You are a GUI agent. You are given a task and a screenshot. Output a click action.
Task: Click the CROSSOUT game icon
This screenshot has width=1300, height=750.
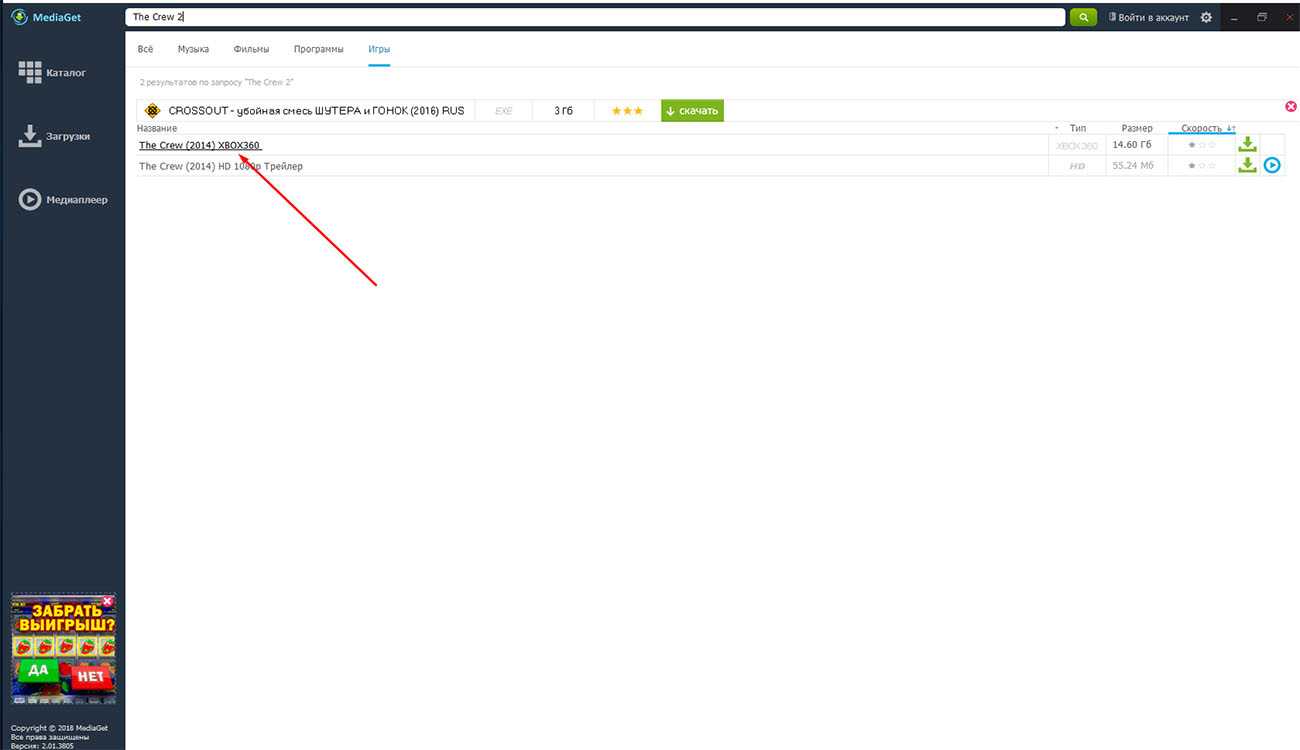point(152,110)
